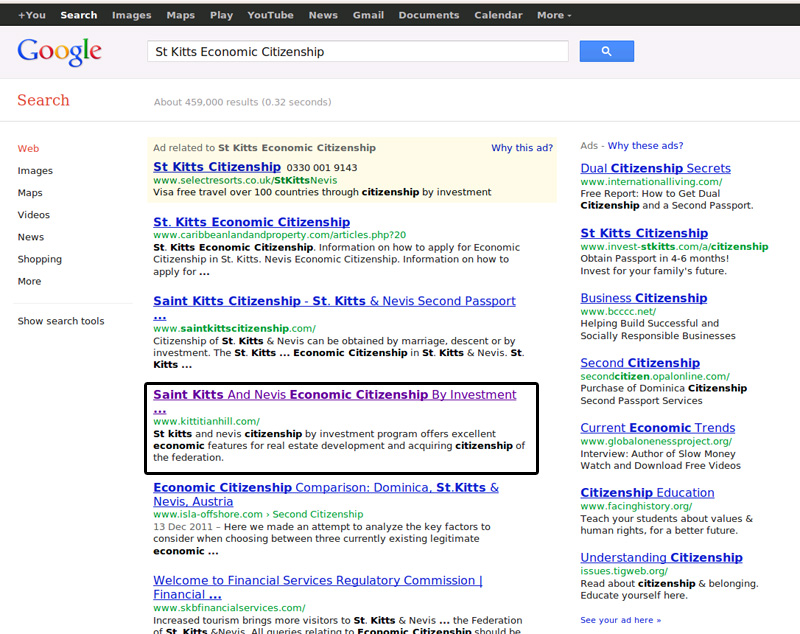Click the red Search heading
The image size is (800, 634).
point(43,100)
